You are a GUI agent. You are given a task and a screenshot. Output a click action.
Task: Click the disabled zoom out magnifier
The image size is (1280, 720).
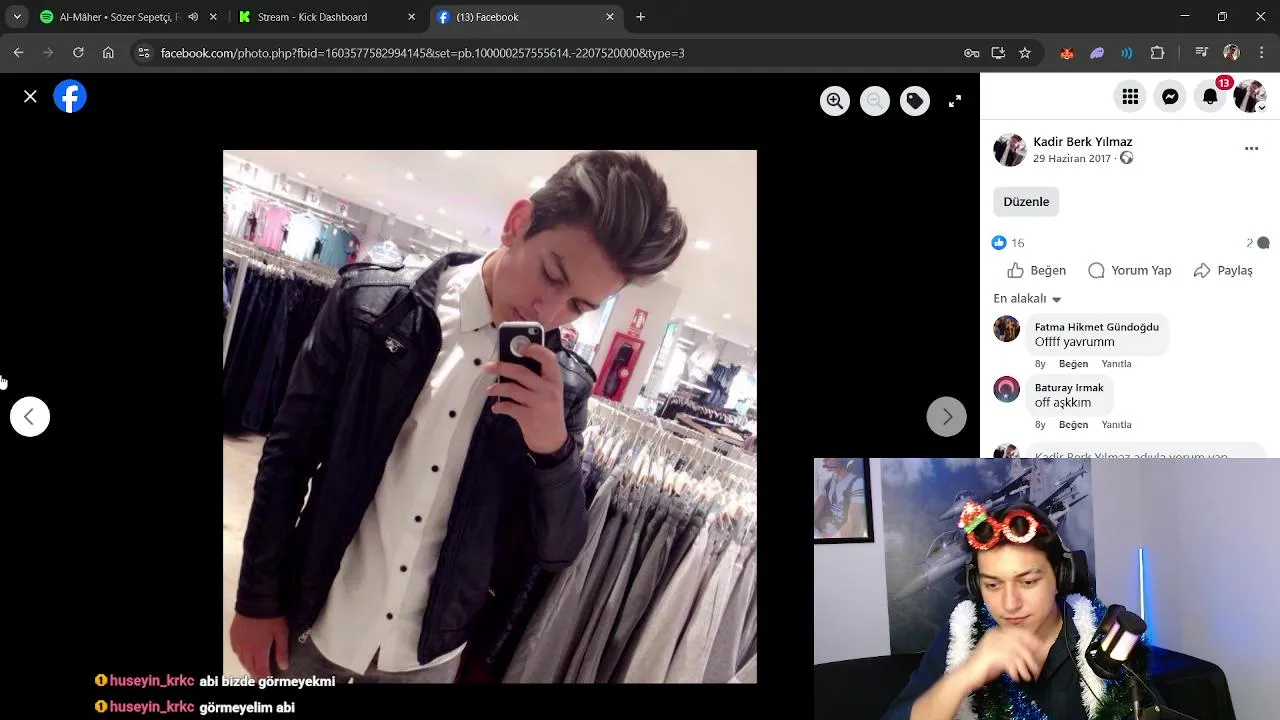pyautogui.click(x=875, y=101)
